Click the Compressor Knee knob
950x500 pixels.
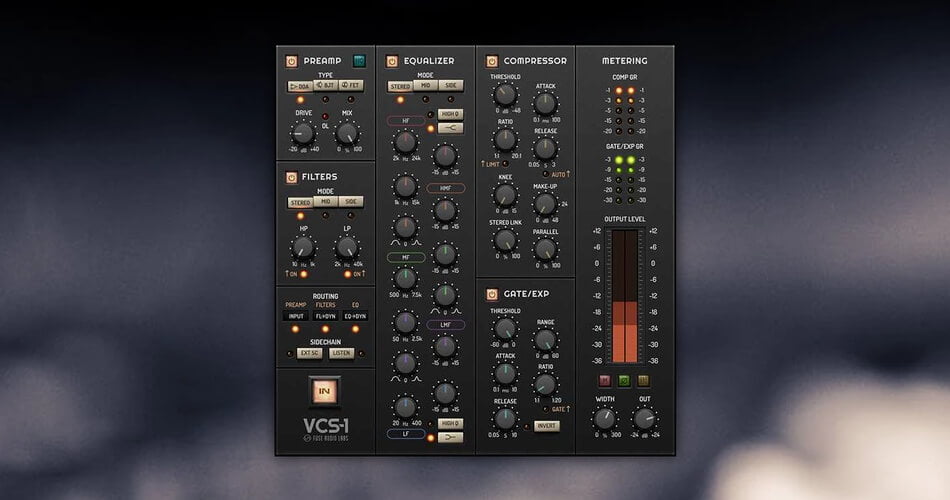(505, 195)
